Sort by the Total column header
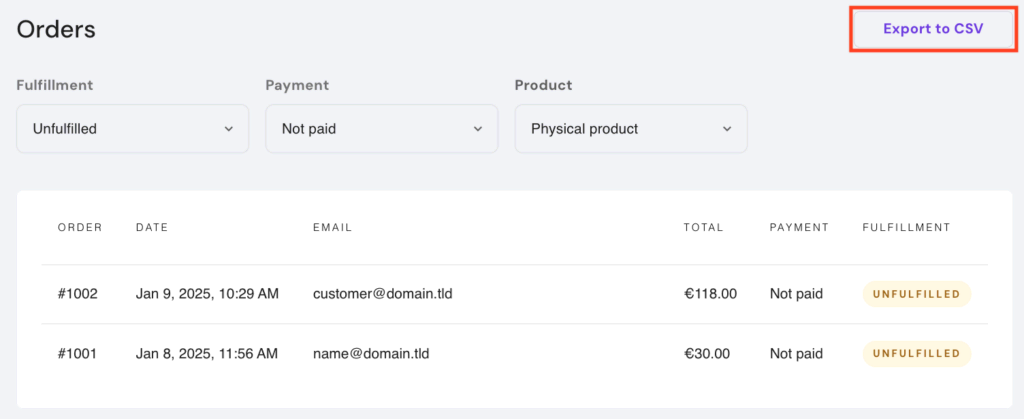Screen dimensions: 1024x419 (703, 227)
